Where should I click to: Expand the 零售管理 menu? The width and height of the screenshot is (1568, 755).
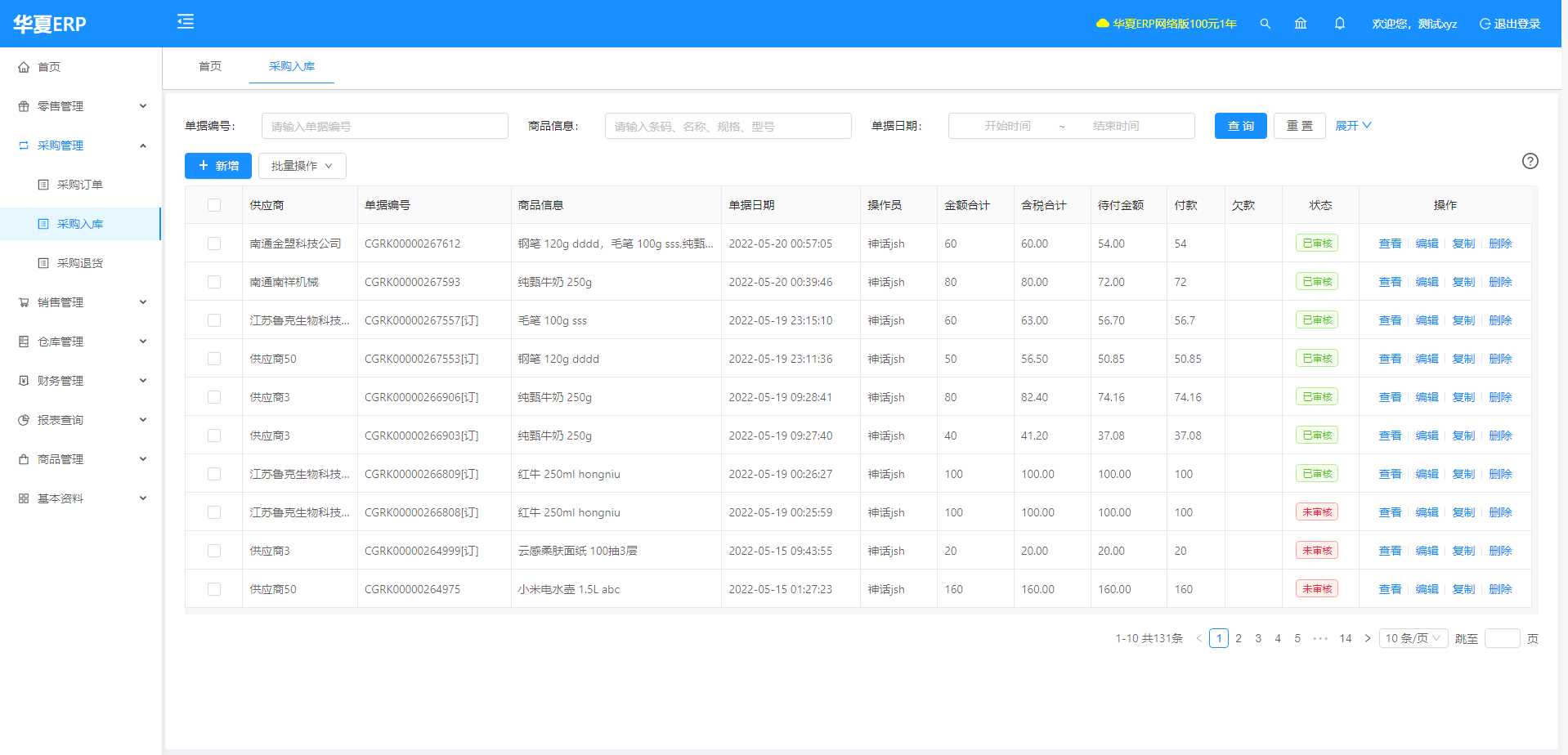pos(80,106)
